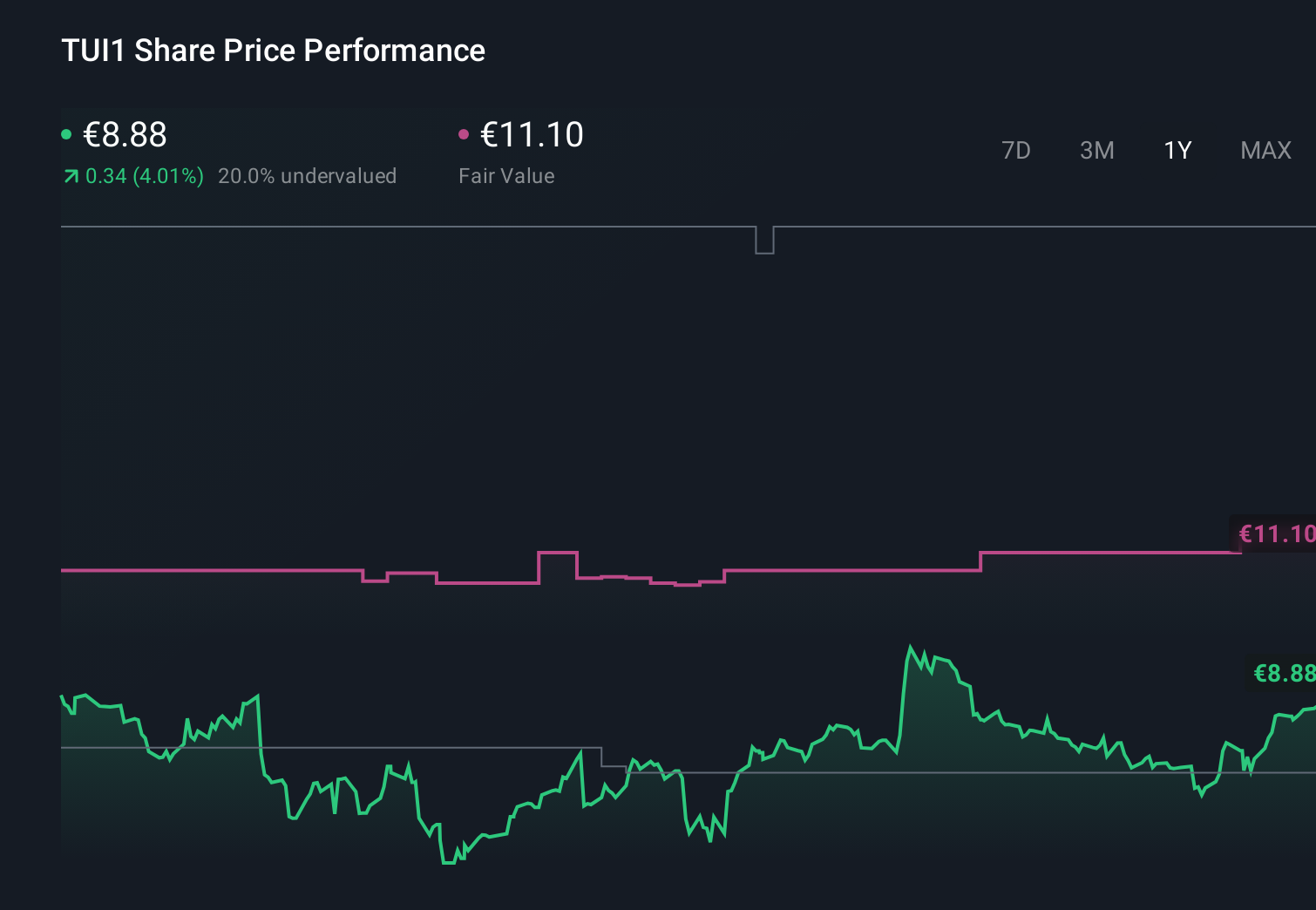Click the green share price legend dot
The height and width of the screenshot is (910, 1316).
click(x=67, y=132)
